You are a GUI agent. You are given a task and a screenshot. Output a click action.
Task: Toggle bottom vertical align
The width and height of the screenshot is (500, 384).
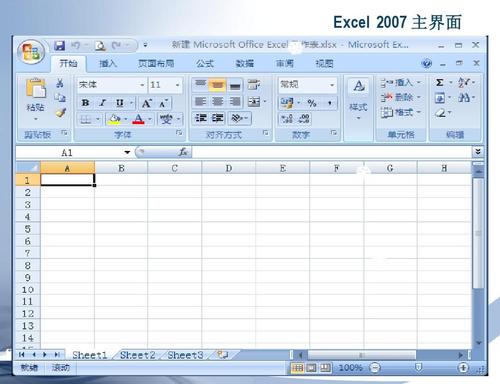tap(235, 85)
